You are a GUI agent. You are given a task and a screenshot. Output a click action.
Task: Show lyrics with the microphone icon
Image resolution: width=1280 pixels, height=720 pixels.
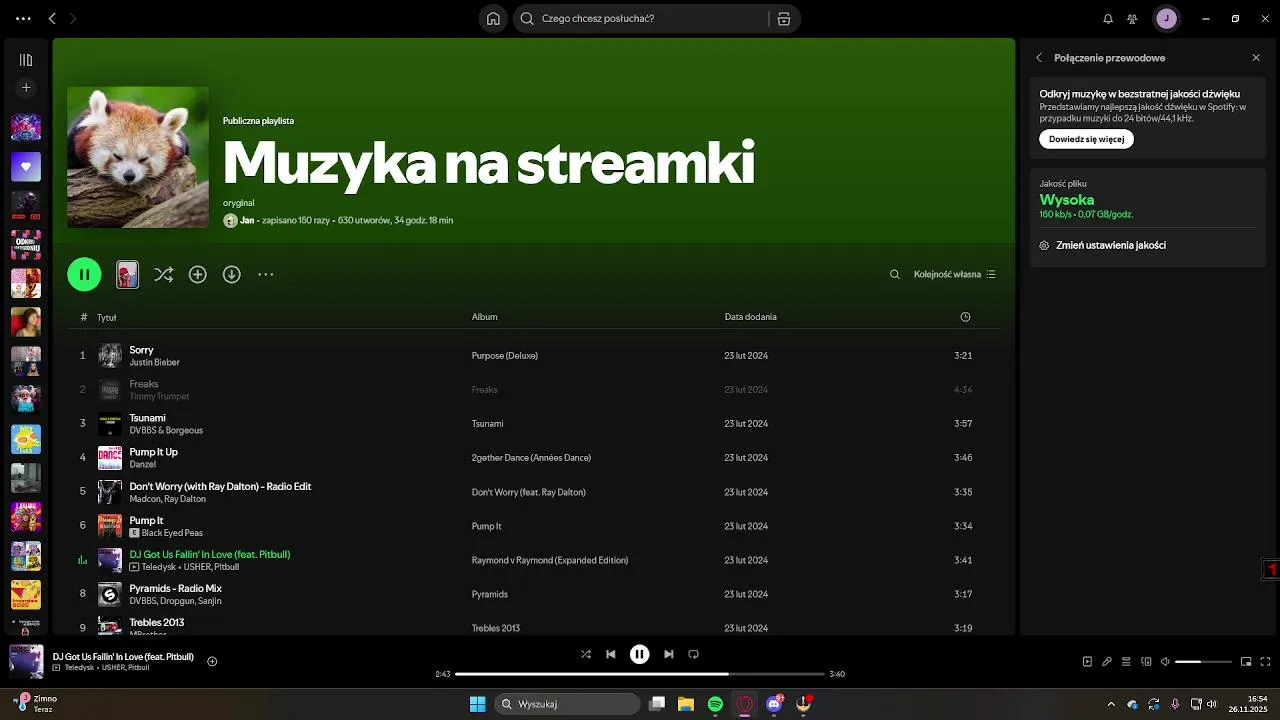click(x=1107, y=661)
